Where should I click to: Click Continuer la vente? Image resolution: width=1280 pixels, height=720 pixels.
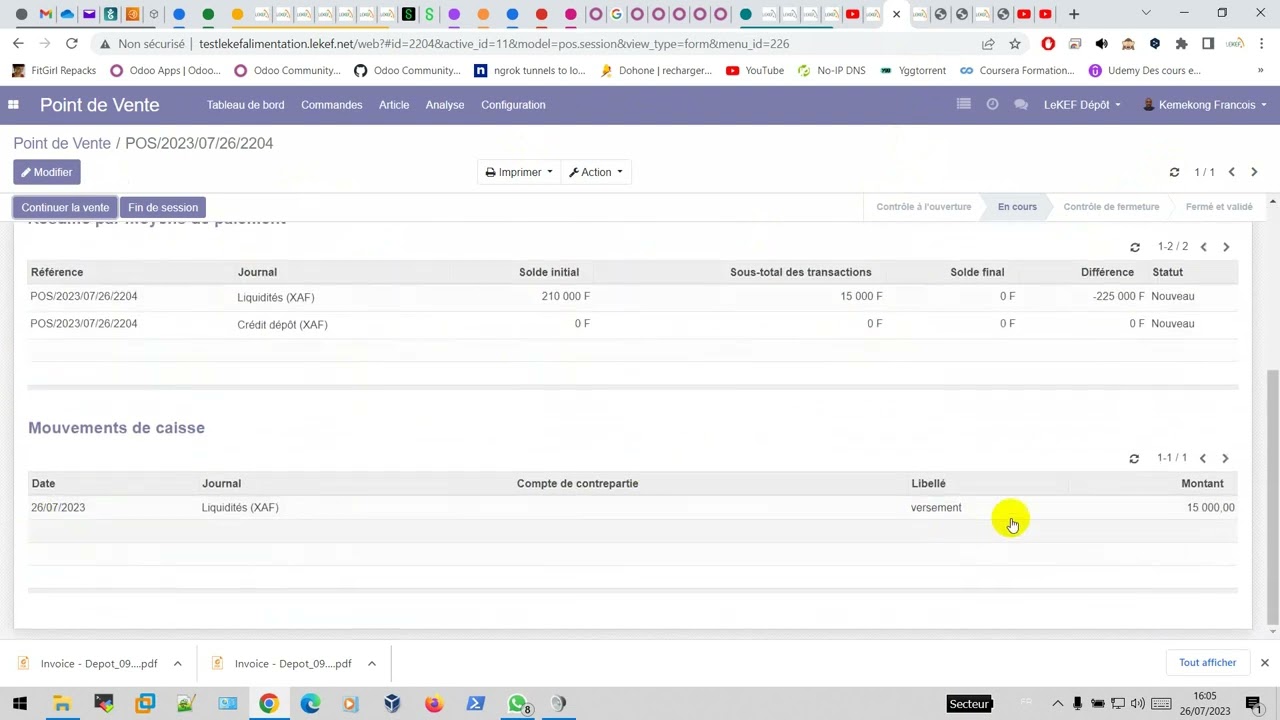tap(65, 208)
